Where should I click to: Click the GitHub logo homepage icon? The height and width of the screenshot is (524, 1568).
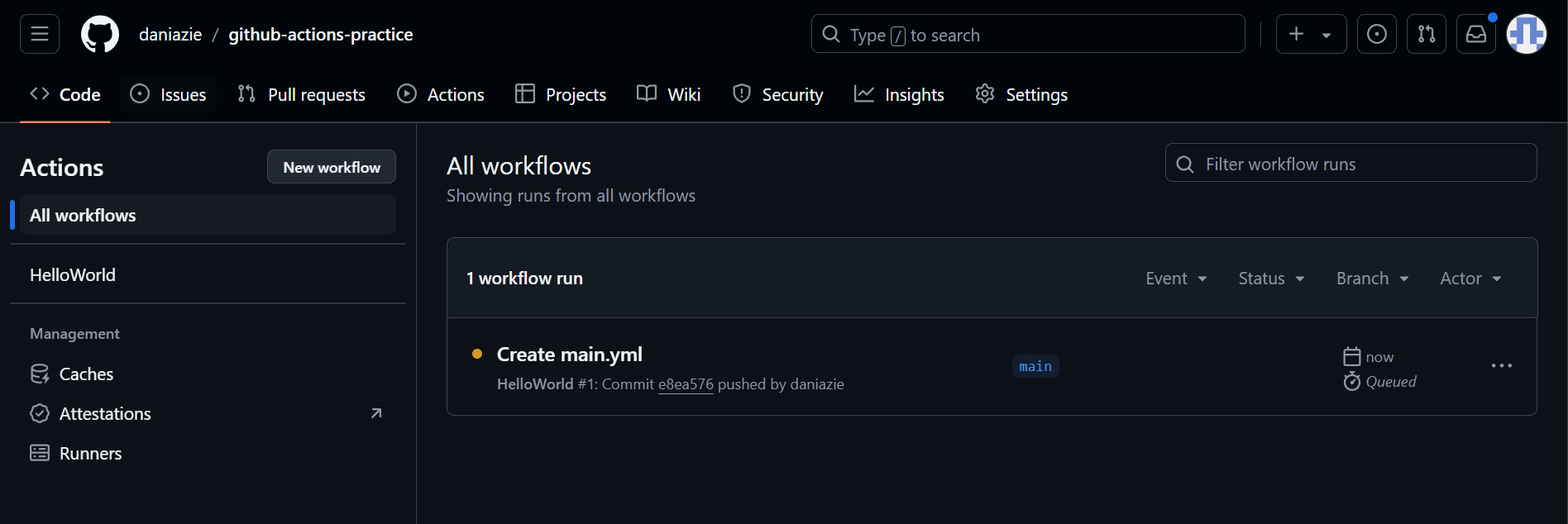pyautogui.click(x=100, y=35)
